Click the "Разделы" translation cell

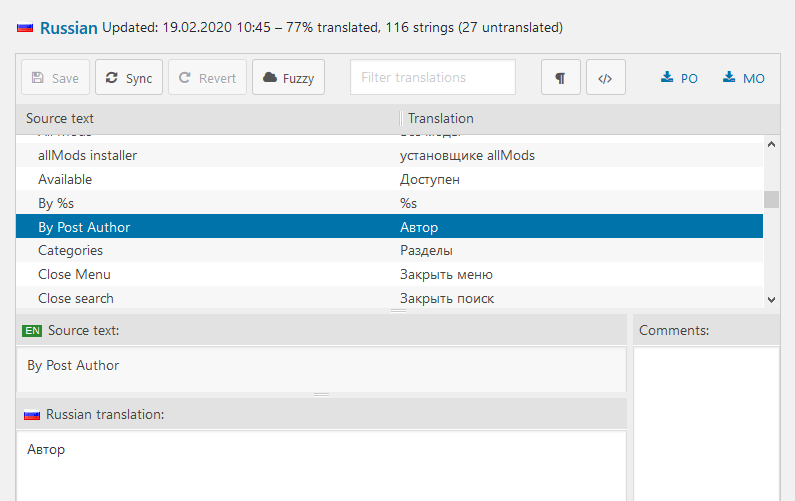click(426, 250)
